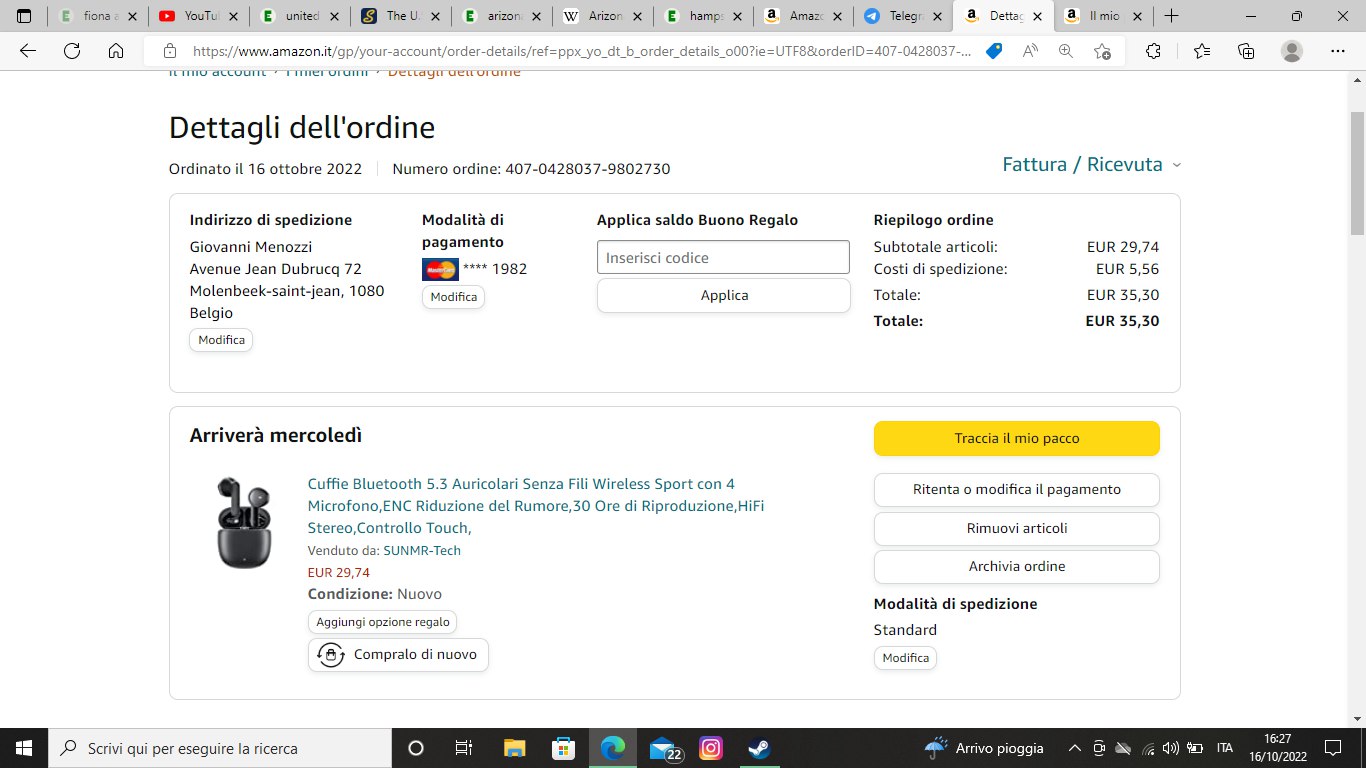Go to browser home page icon
1366x768 pixels.
116,51
